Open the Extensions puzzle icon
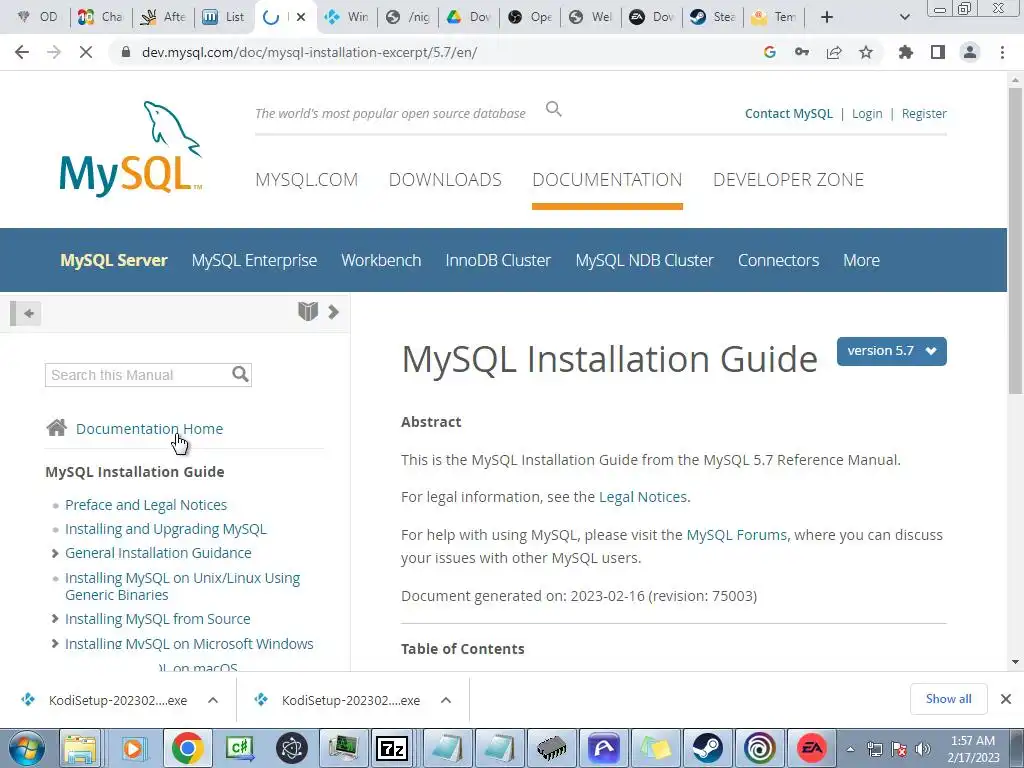The height and width of the screenshot is (768, 1024). 906,52
